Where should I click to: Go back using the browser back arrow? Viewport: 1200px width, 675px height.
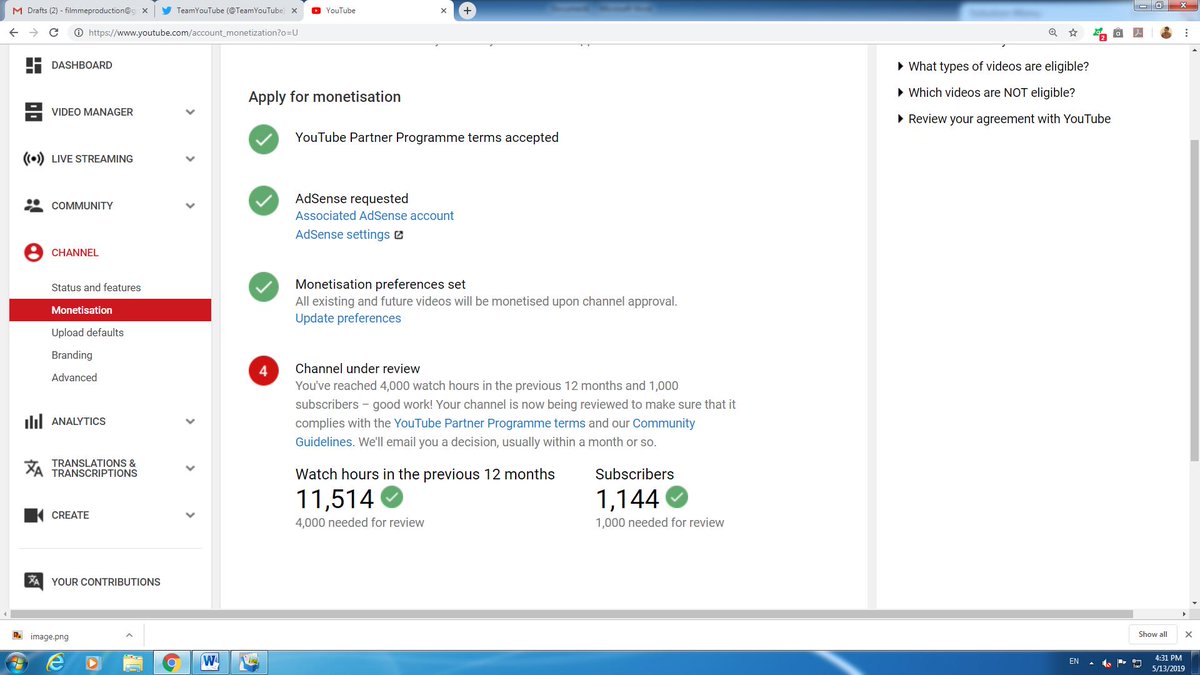pyautogui.click(x=13, y=32)
